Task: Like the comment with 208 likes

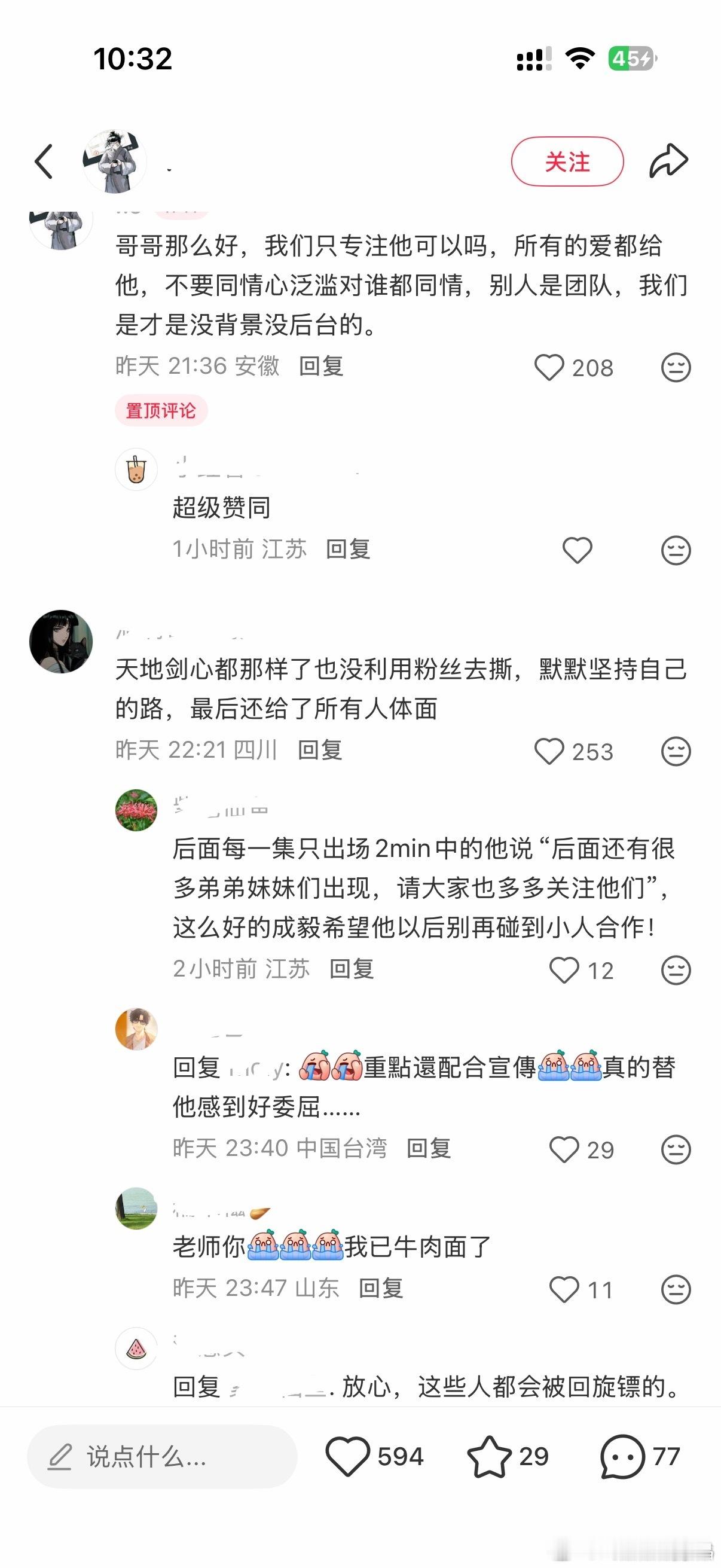Action: click(x=549, y=368)
